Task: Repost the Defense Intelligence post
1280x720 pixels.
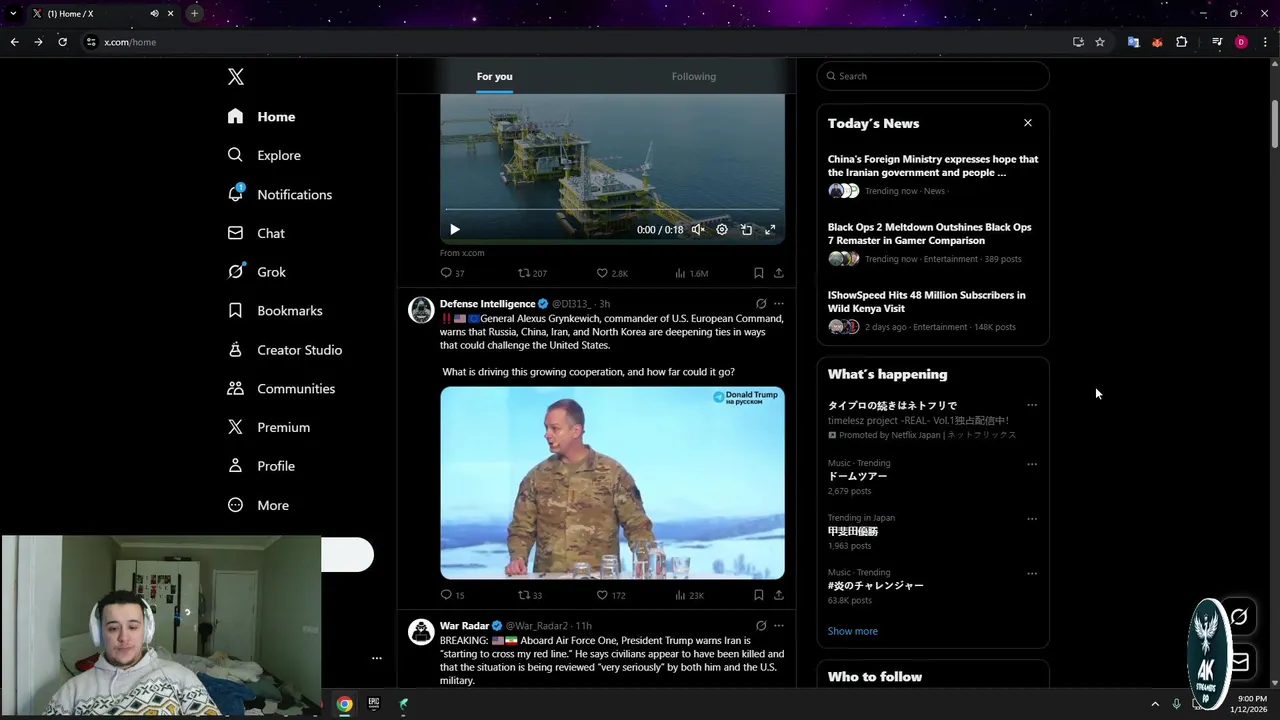Action: click(530, 595)
